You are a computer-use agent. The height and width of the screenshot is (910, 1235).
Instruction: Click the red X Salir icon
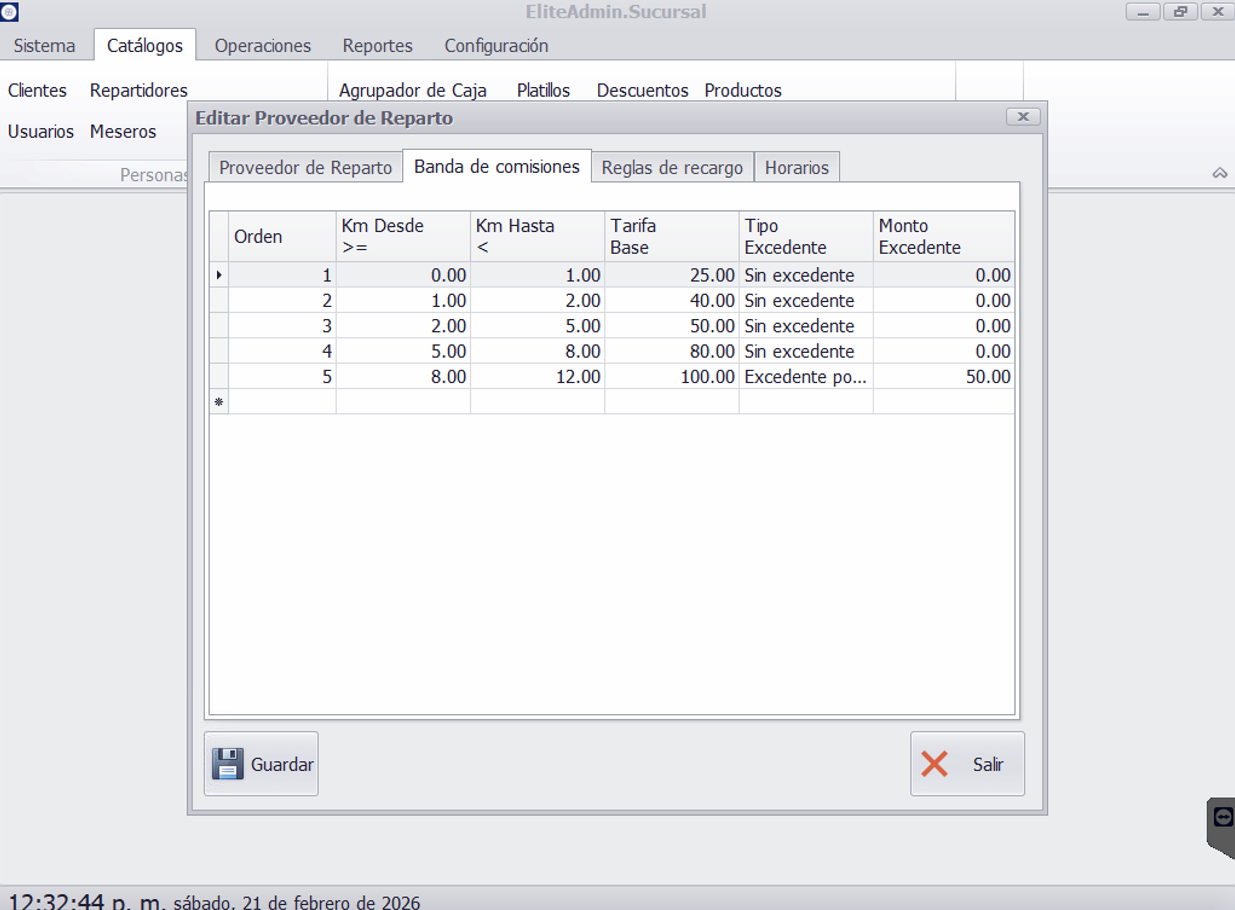pos(935,764)
